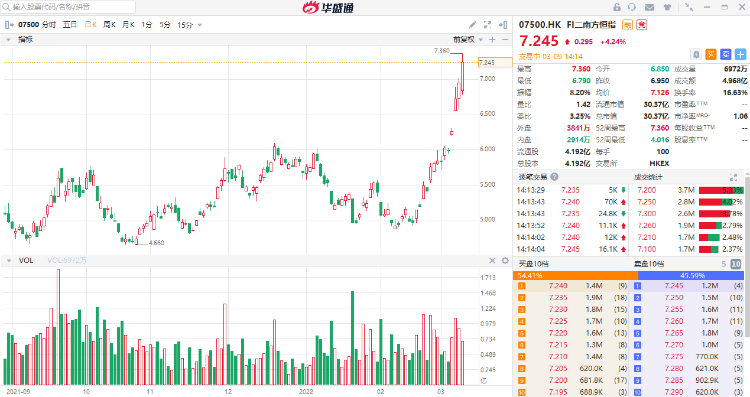Screen dimensions: 750x397
Task: Open the mail envelope icon
Action: click(x=649, y=7)
